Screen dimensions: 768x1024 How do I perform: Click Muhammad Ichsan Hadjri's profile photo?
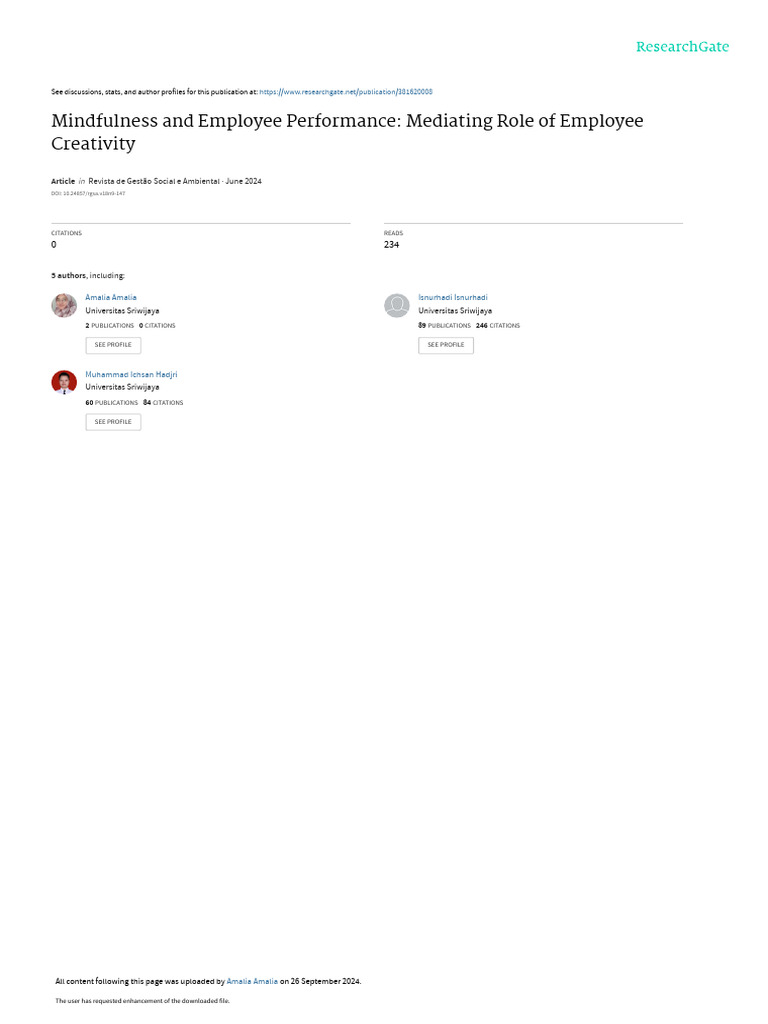[64, 382]
